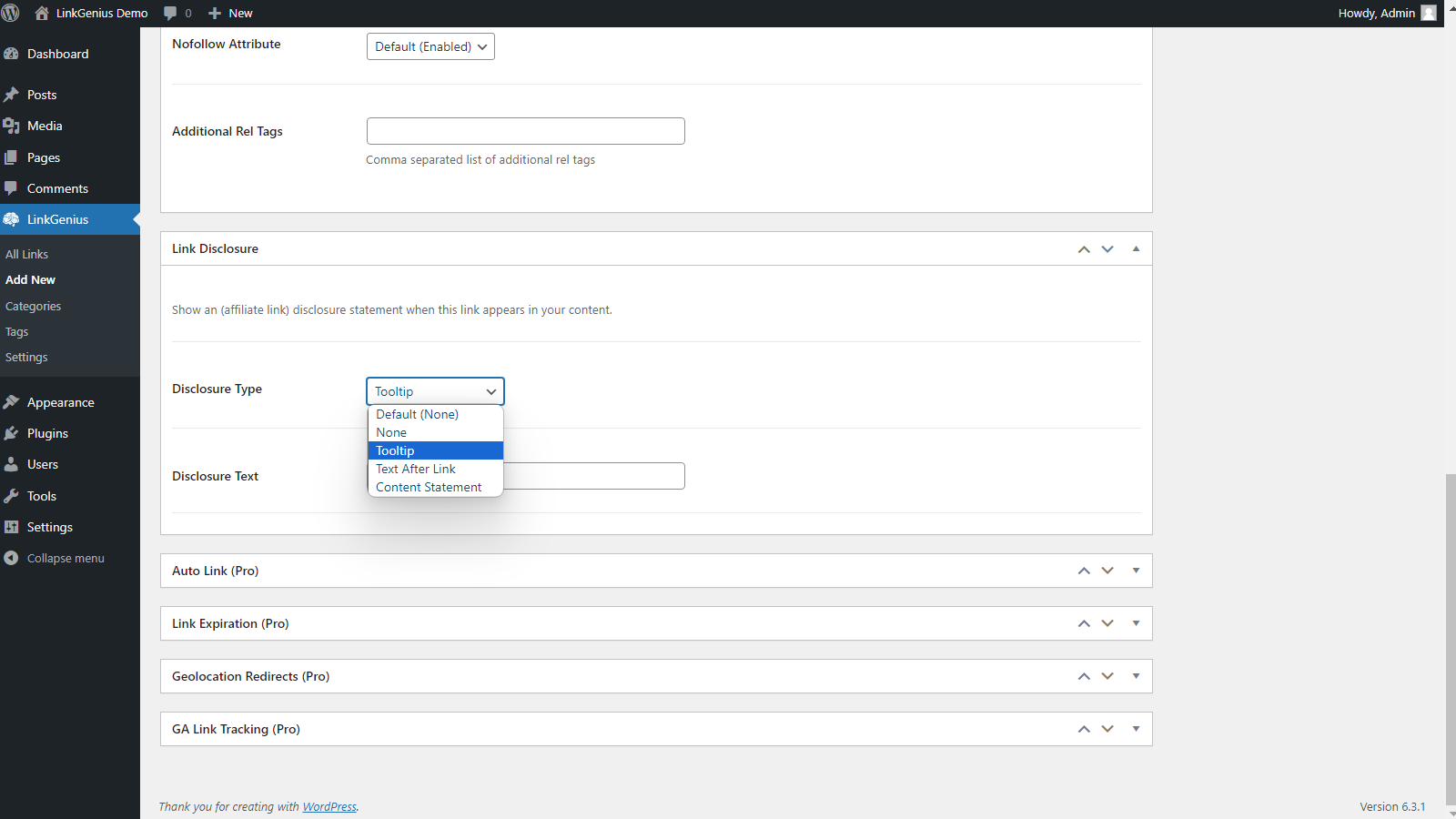Select Text After Link disclosure option
The image size is (1456, 819).
pos(435,469)
